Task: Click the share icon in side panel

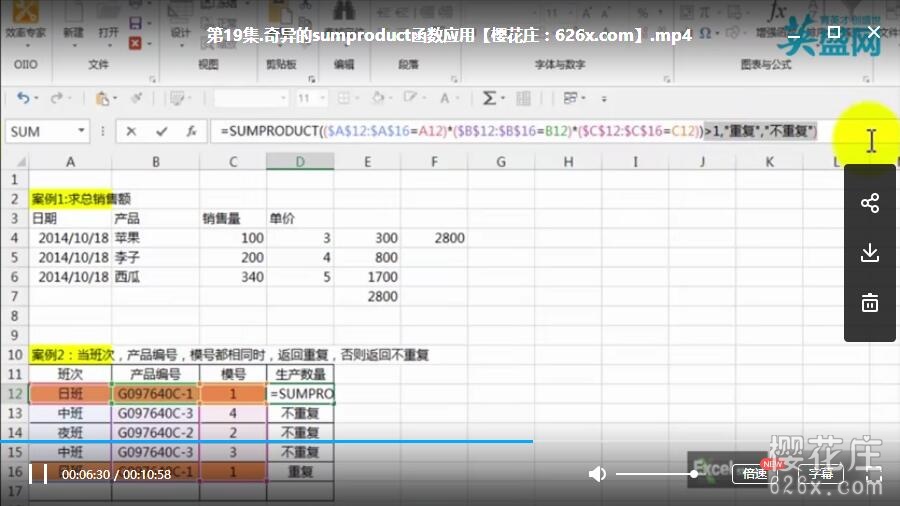Action: (870, 203)
